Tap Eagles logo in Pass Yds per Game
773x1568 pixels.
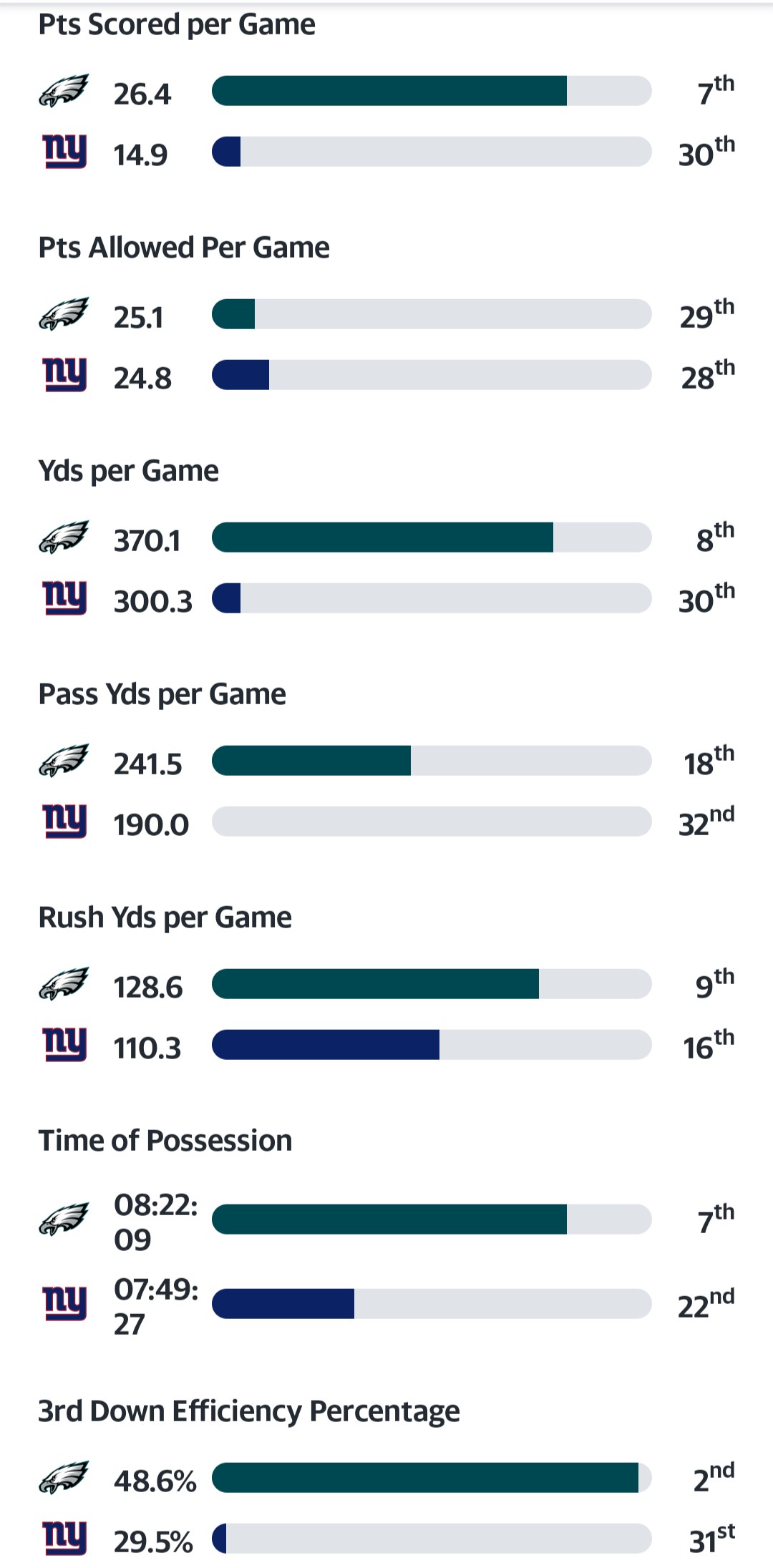pyautogui.click(x=64, y=761)
